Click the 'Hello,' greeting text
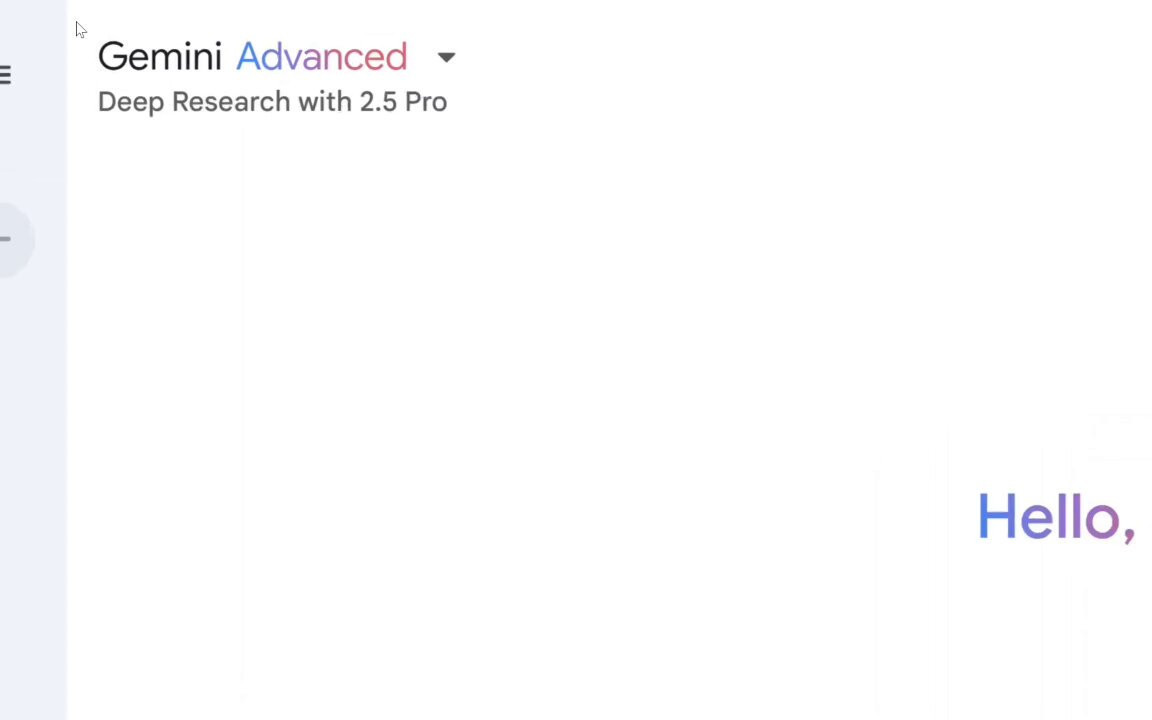The width and height of the screenshot is (1152, 720). [1056, 516]
